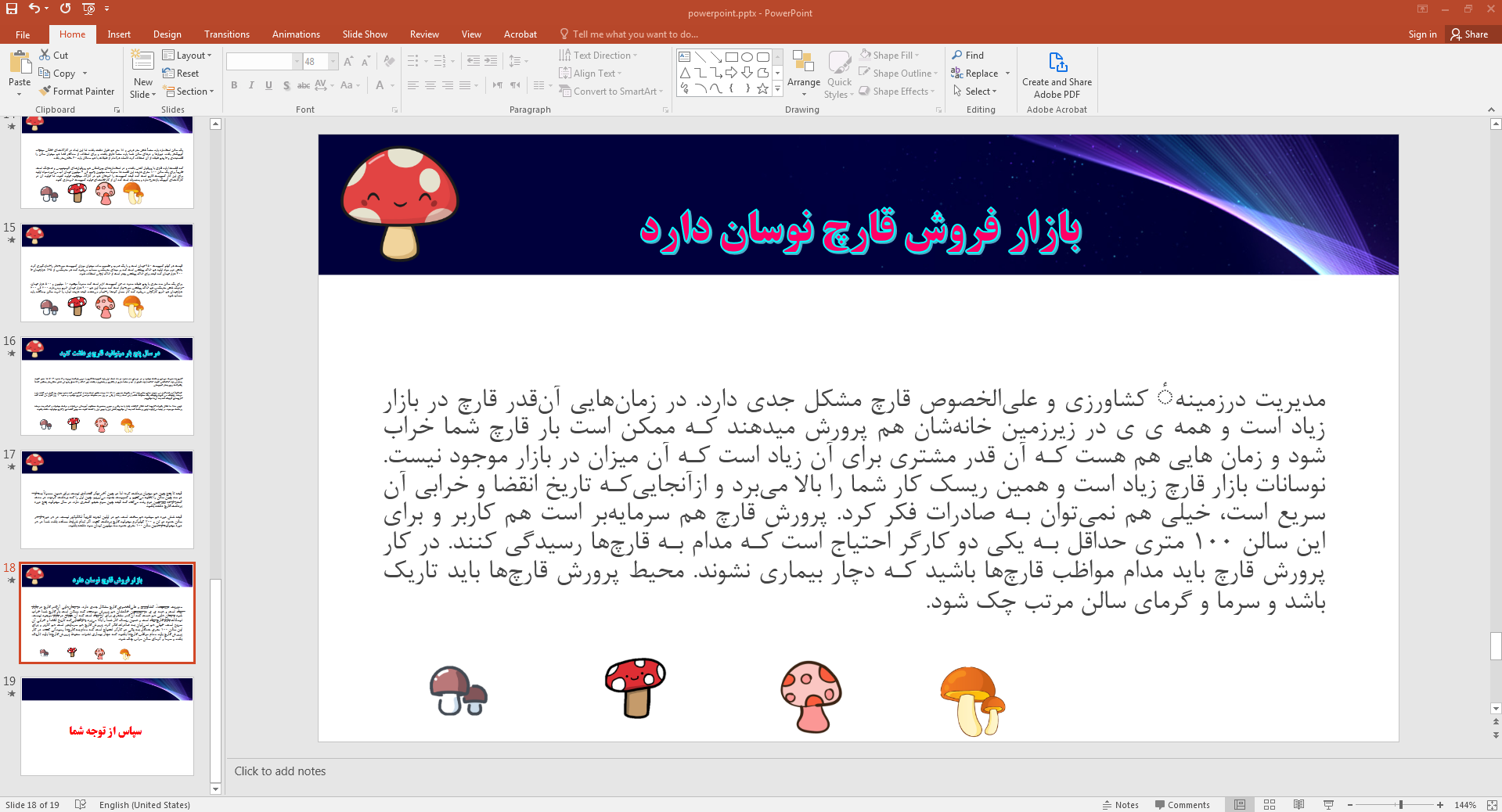Open the Slide Show tab
The width and height of the screenshot is (1502, 812).
coord(365,34)
